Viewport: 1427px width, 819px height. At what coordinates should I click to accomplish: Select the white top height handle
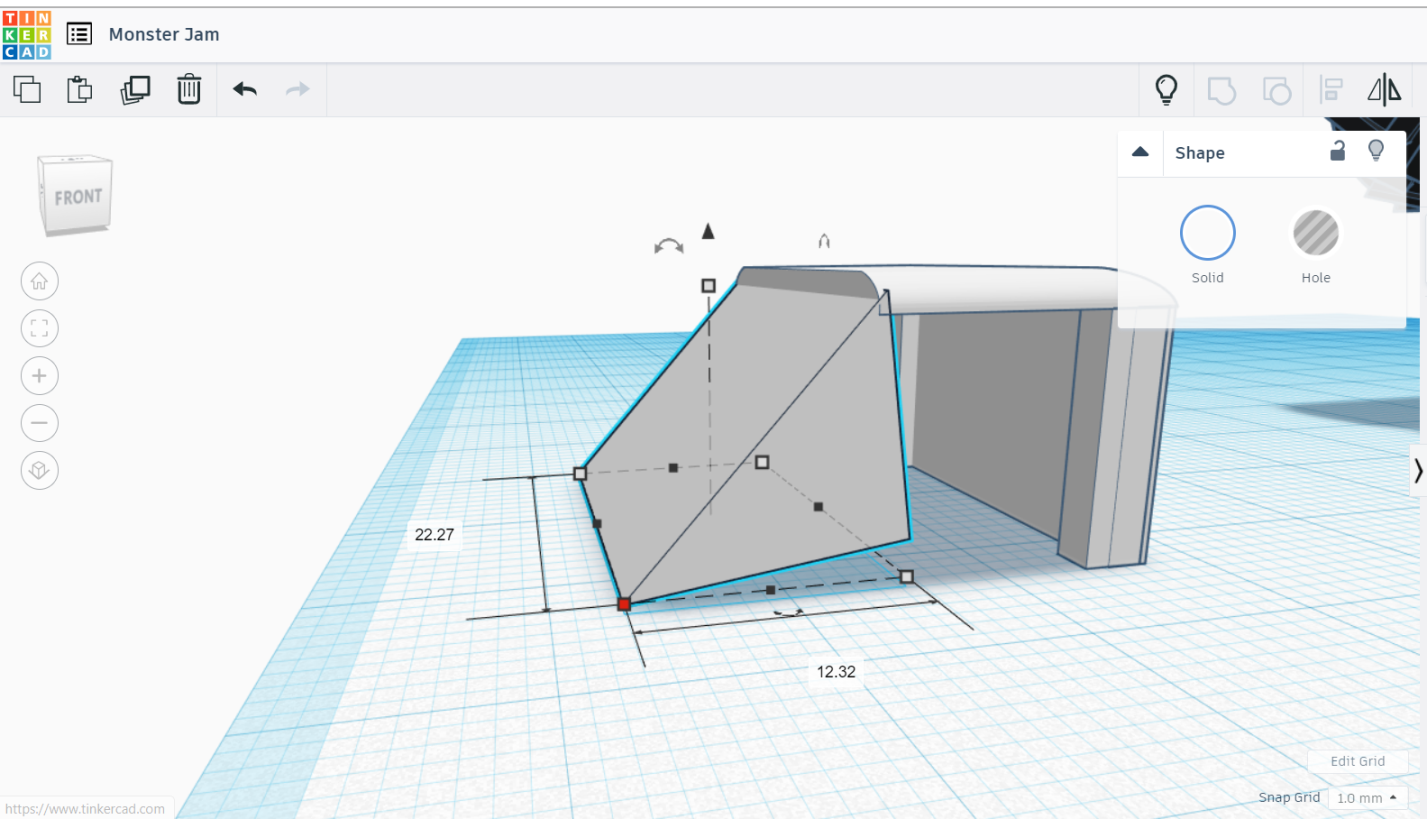click(x=708, y=286)
